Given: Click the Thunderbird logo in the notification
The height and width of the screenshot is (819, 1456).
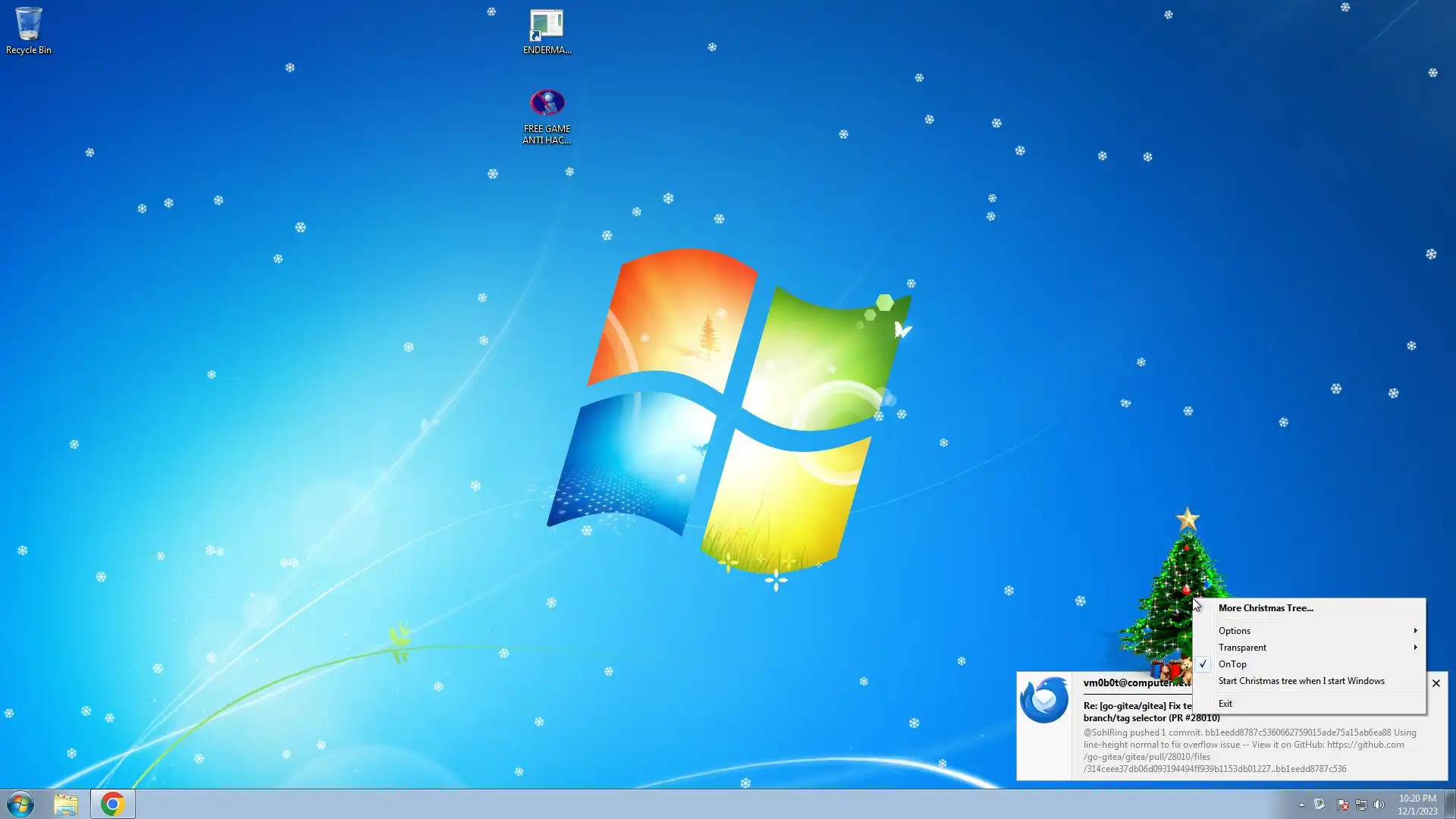Looking at the screenshot, I should pos(1044,699).
